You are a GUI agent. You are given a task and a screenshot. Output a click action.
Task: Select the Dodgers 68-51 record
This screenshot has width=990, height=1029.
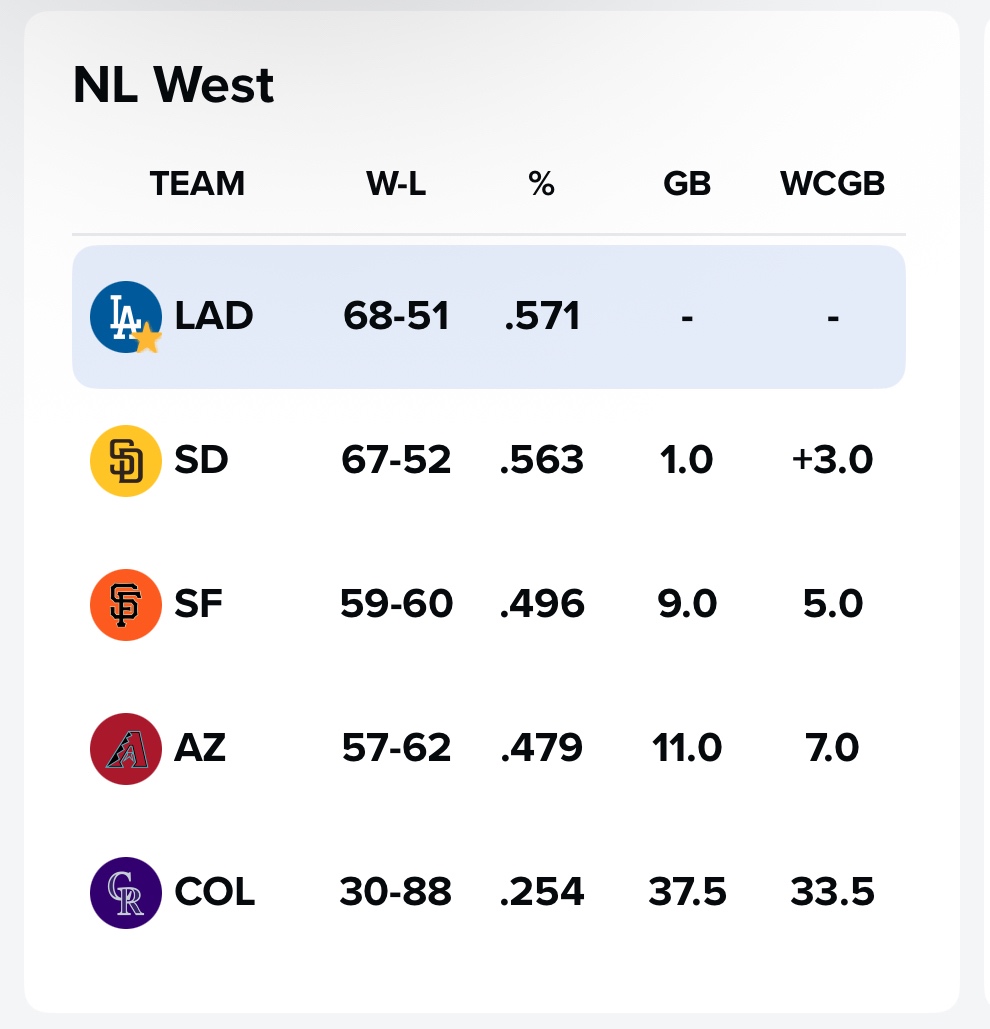396,316
